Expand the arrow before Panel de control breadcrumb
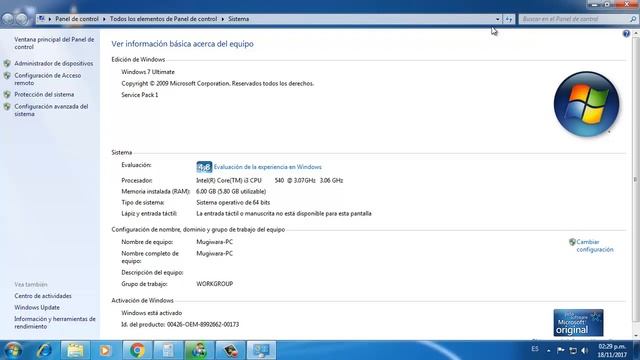640x360 pixels. click(x=50, y=19)
